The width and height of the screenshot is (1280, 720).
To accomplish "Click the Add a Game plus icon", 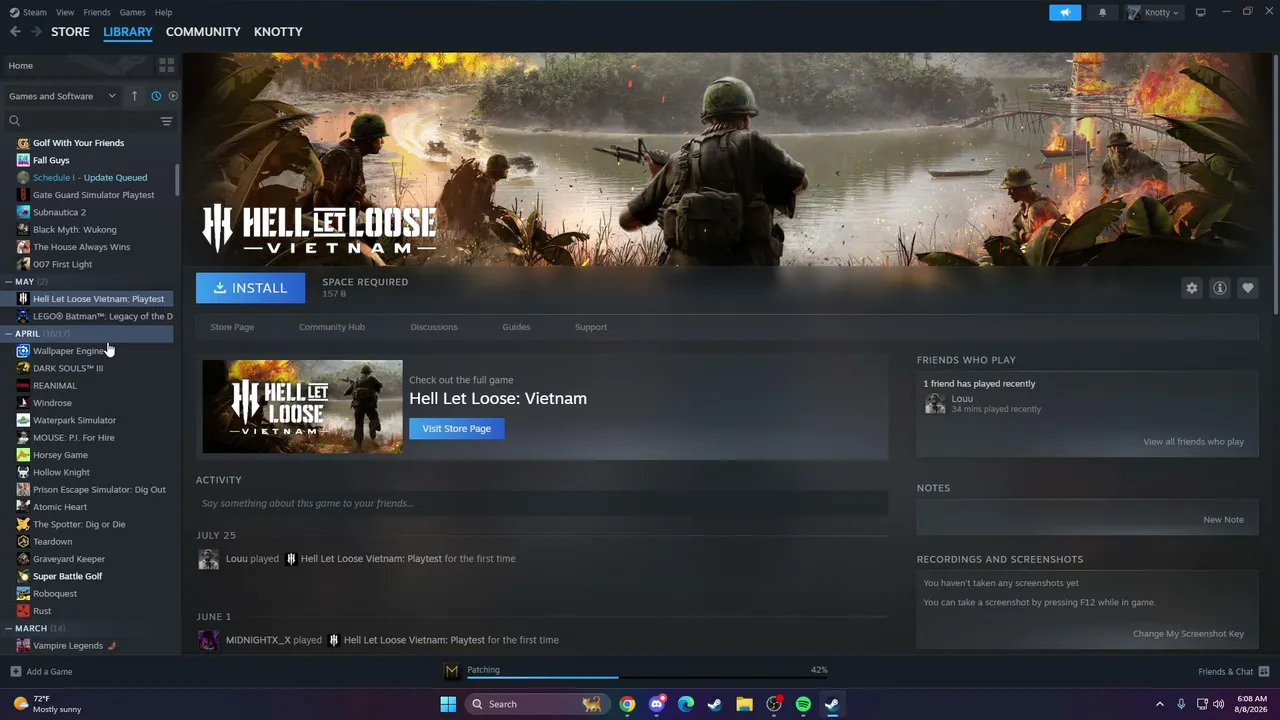I will (15, 671).
